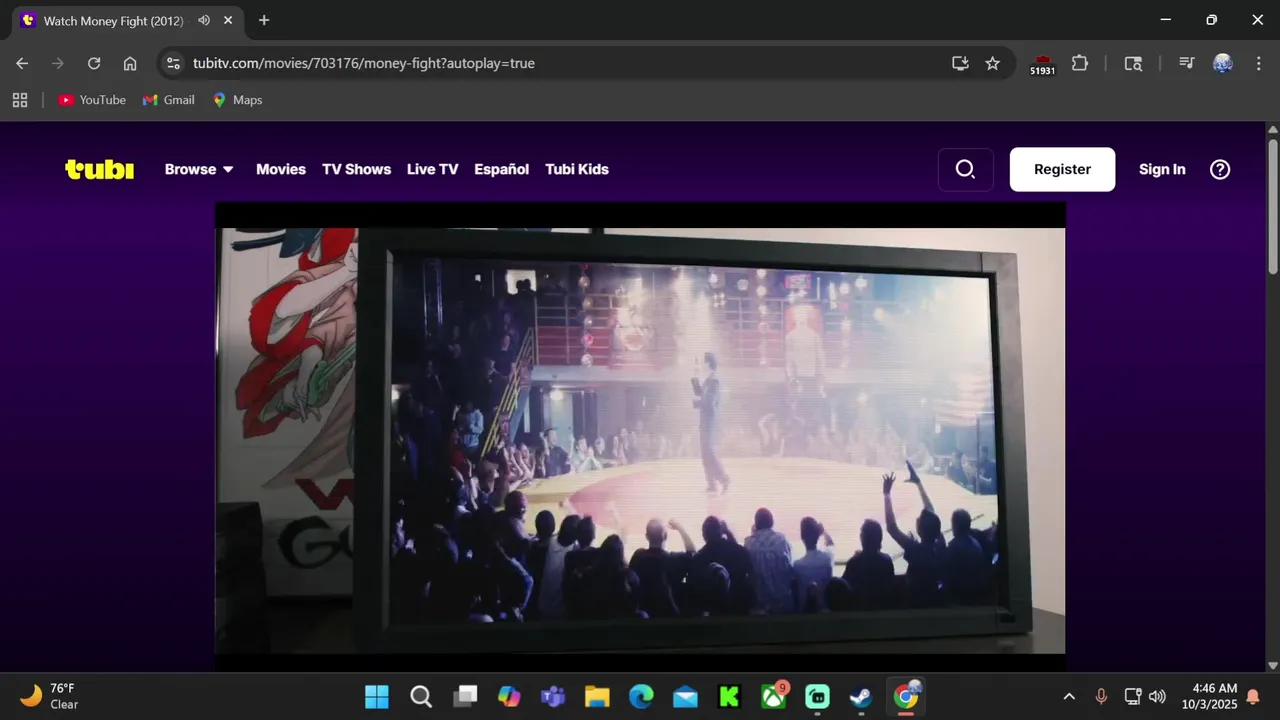This screenshot has height=720, width=1280.
Task: Open the Gmail bookmark
Action: coord(169,100)
